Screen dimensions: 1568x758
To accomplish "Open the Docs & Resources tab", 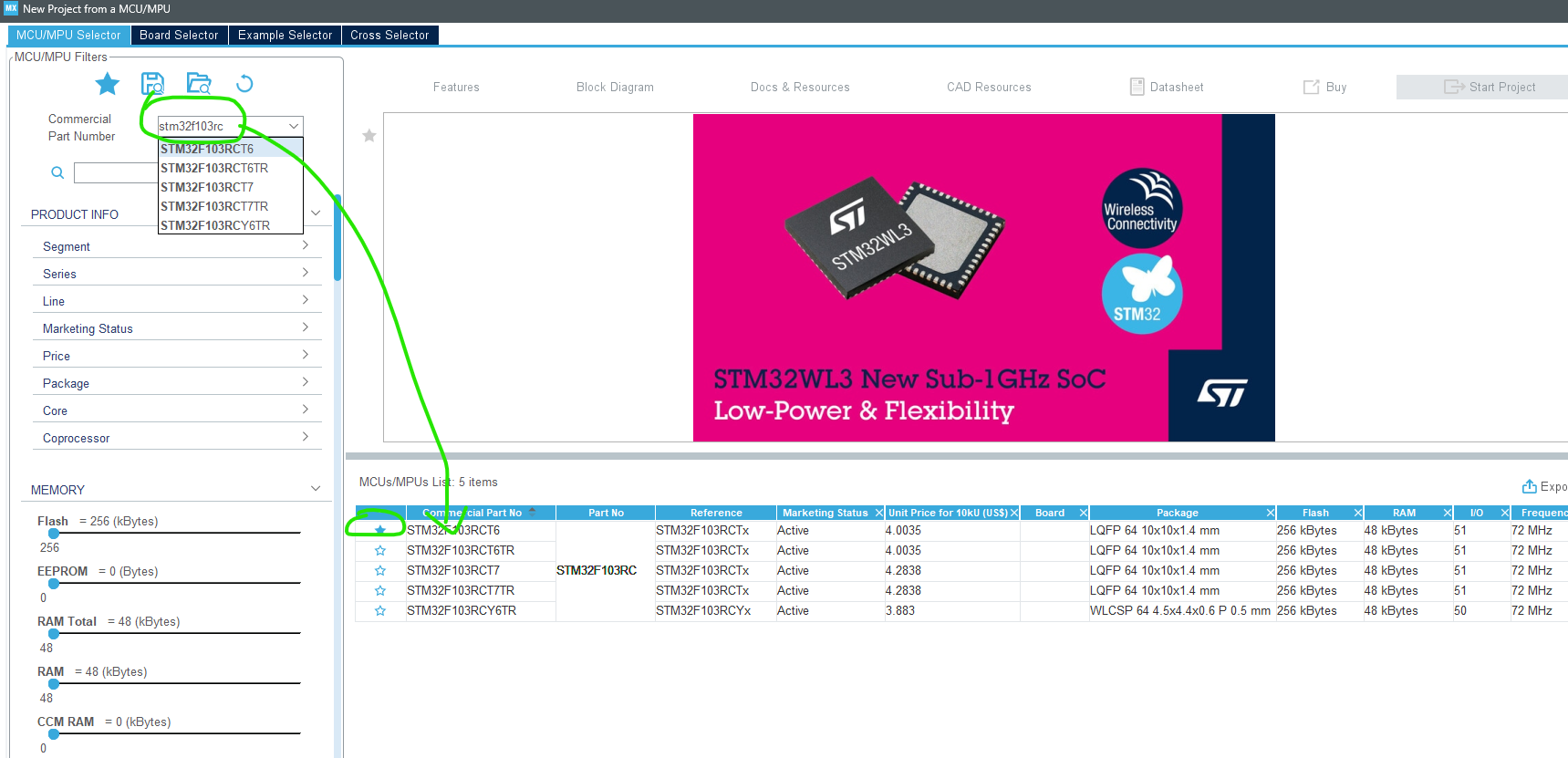I will pos(800,88).
